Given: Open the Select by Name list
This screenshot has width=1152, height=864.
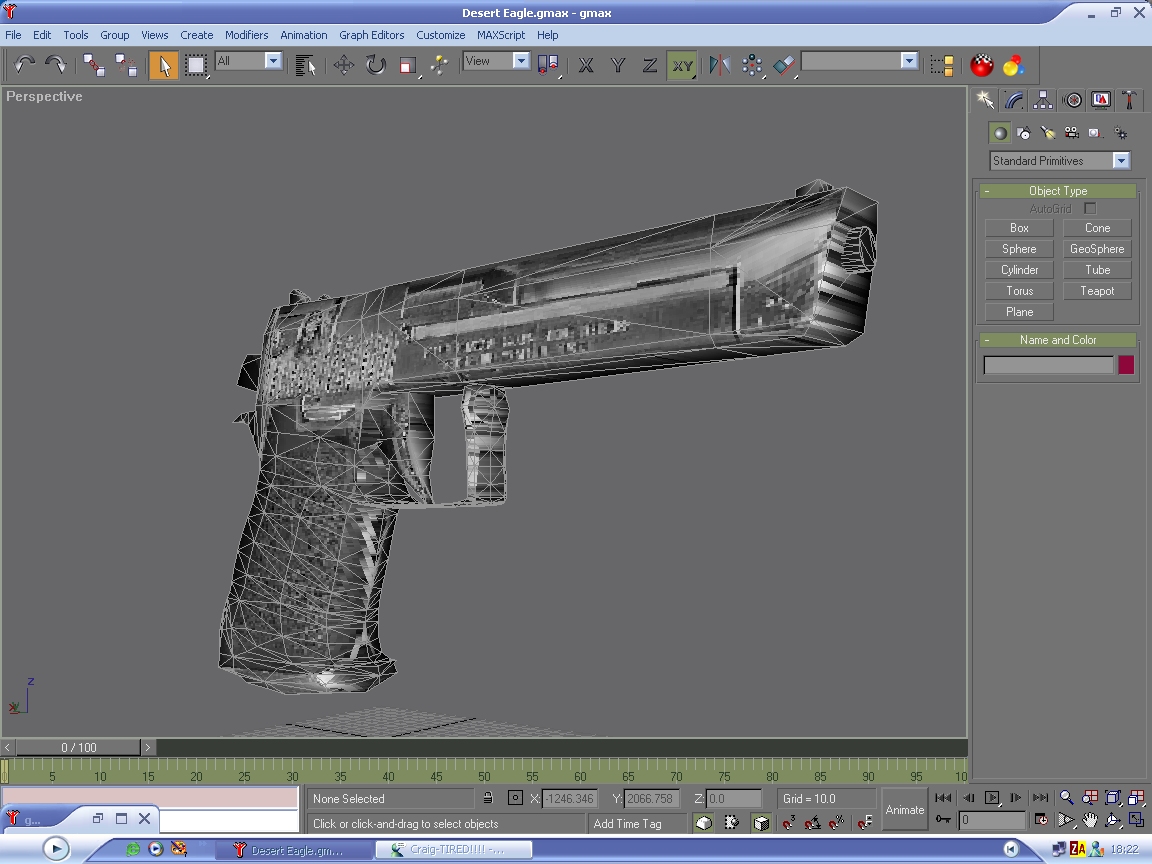Looking at the screenshot, I should 305,65.
